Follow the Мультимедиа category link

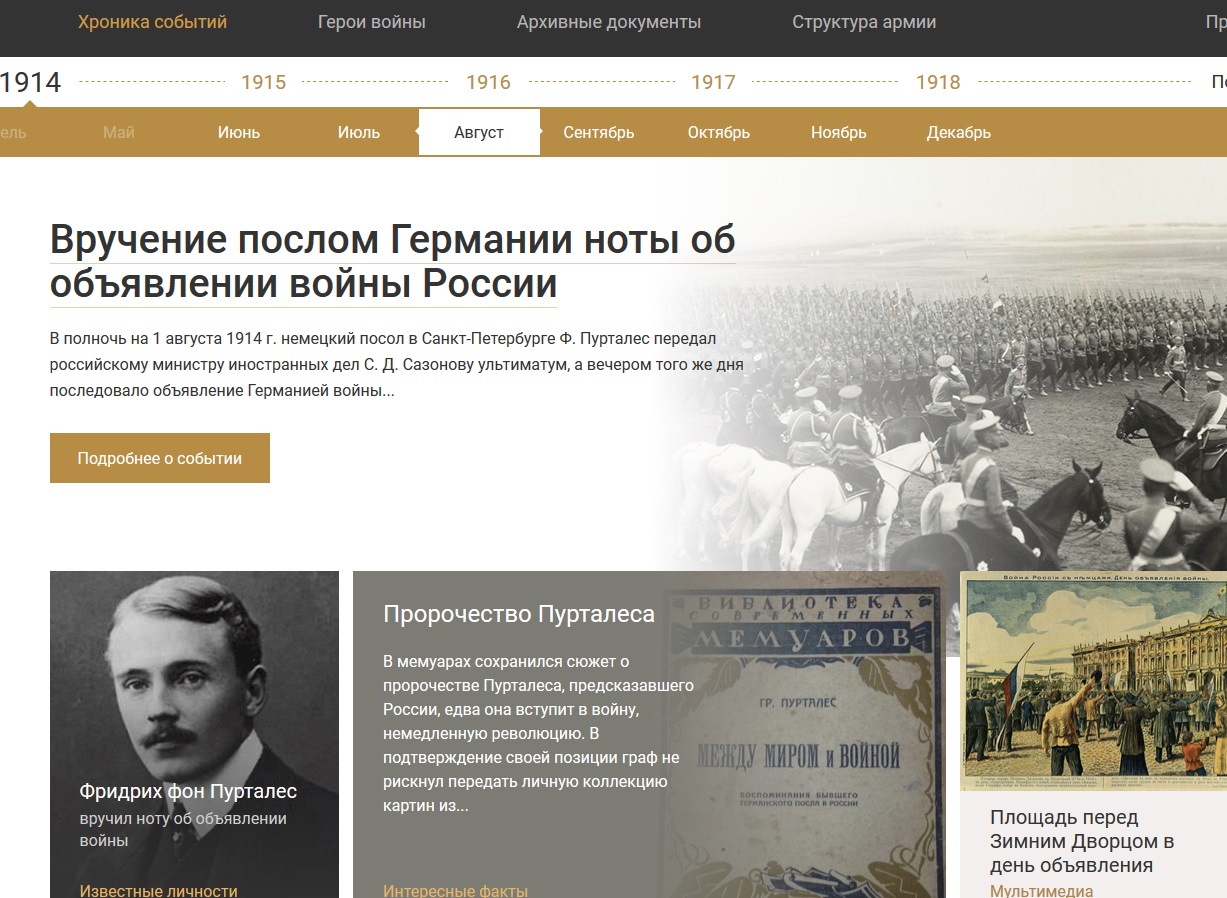coord(1042,890)
